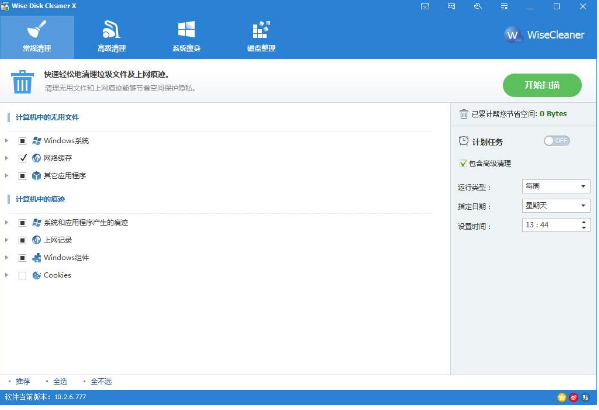Open the chat bubble icon in title bar
This screenshot has width=599, height=410.
coord(451,6)
